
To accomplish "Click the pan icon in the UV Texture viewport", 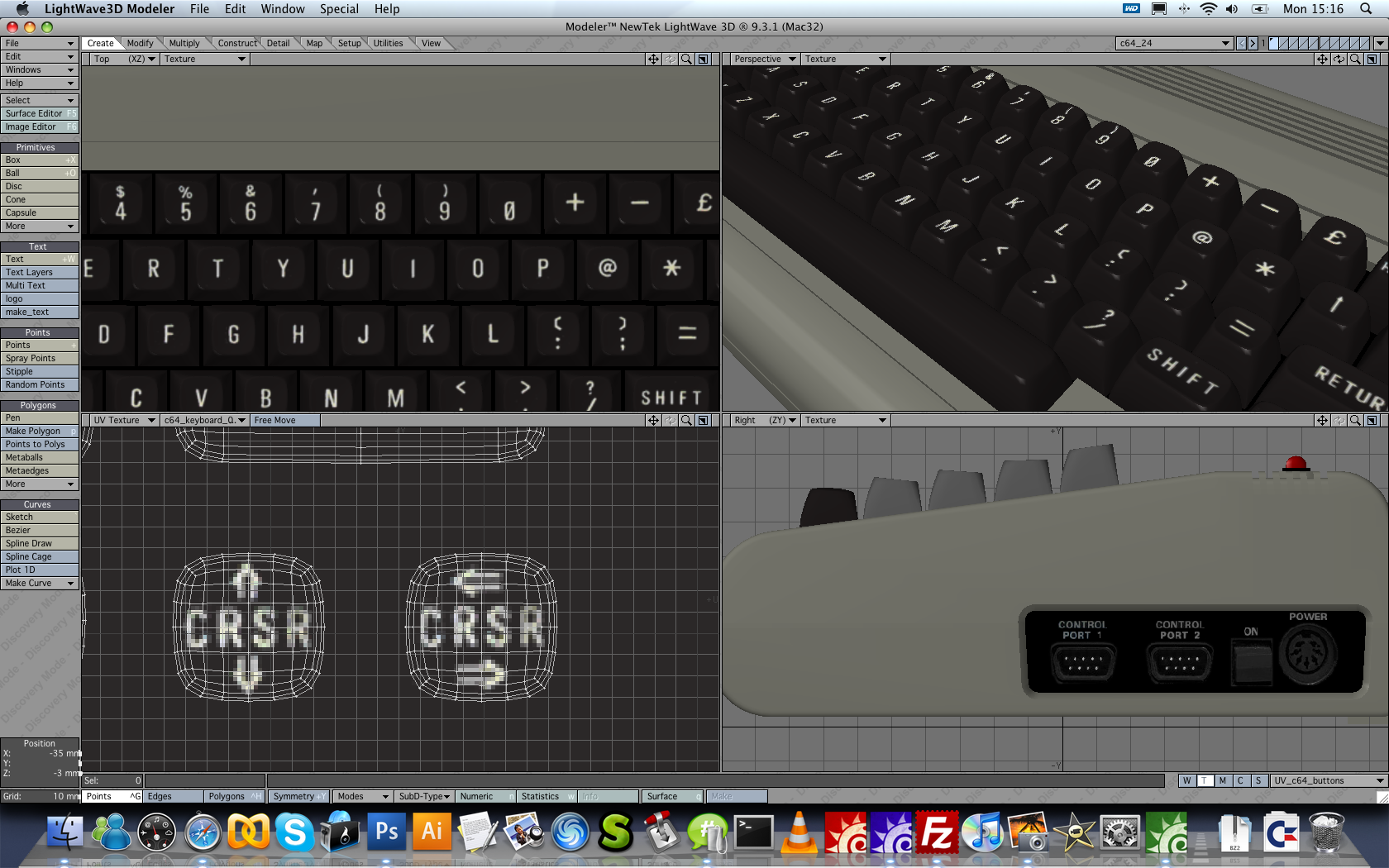I will point(653,420).
